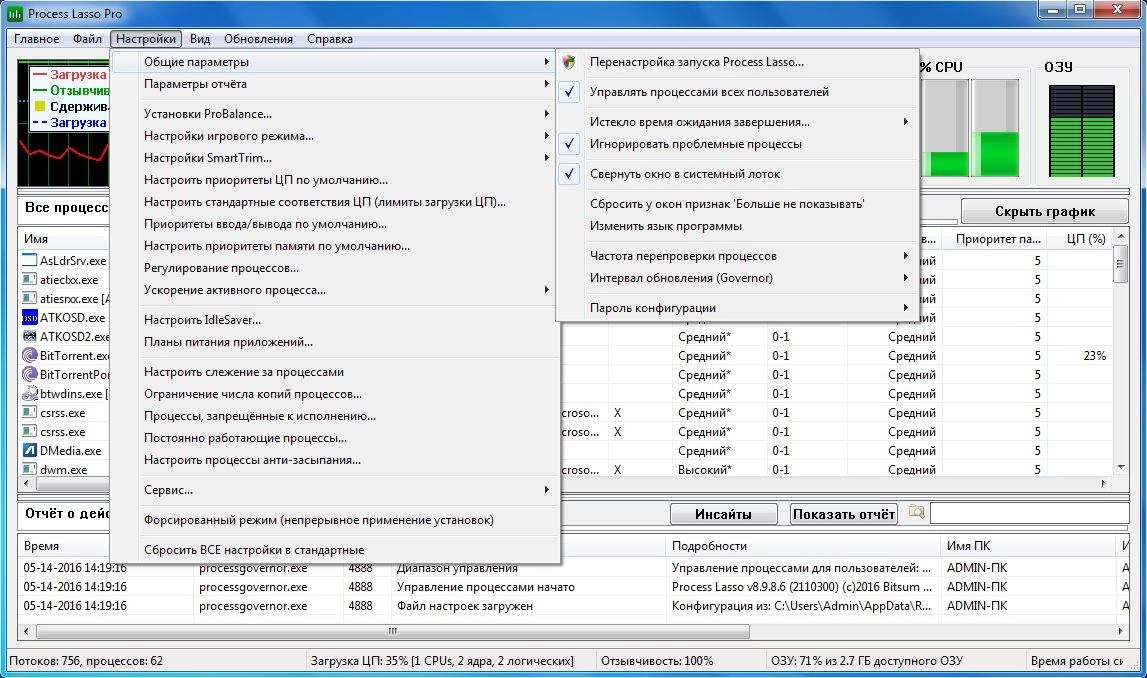1147x678 pixels.
Task: Expand Интервал обновления (Governor) submenu
Action: coord(737,278)
